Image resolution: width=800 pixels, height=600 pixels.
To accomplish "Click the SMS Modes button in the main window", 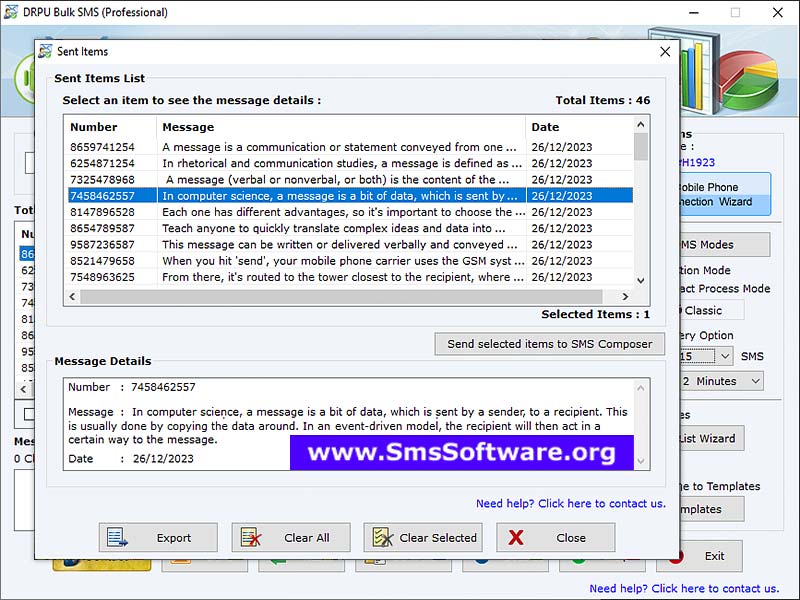I will click(x=724, y=245).
